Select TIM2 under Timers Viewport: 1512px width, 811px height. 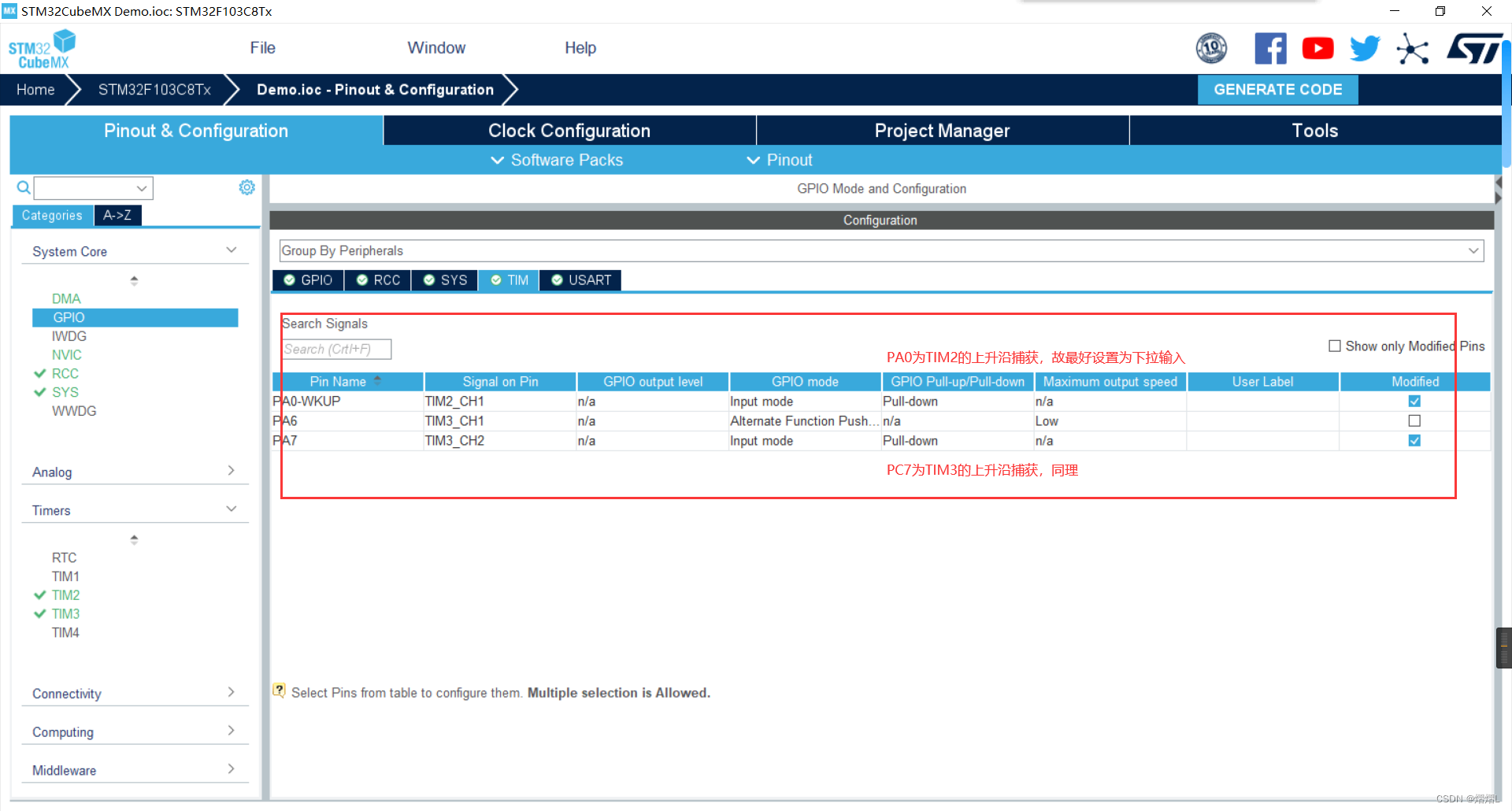65,595
